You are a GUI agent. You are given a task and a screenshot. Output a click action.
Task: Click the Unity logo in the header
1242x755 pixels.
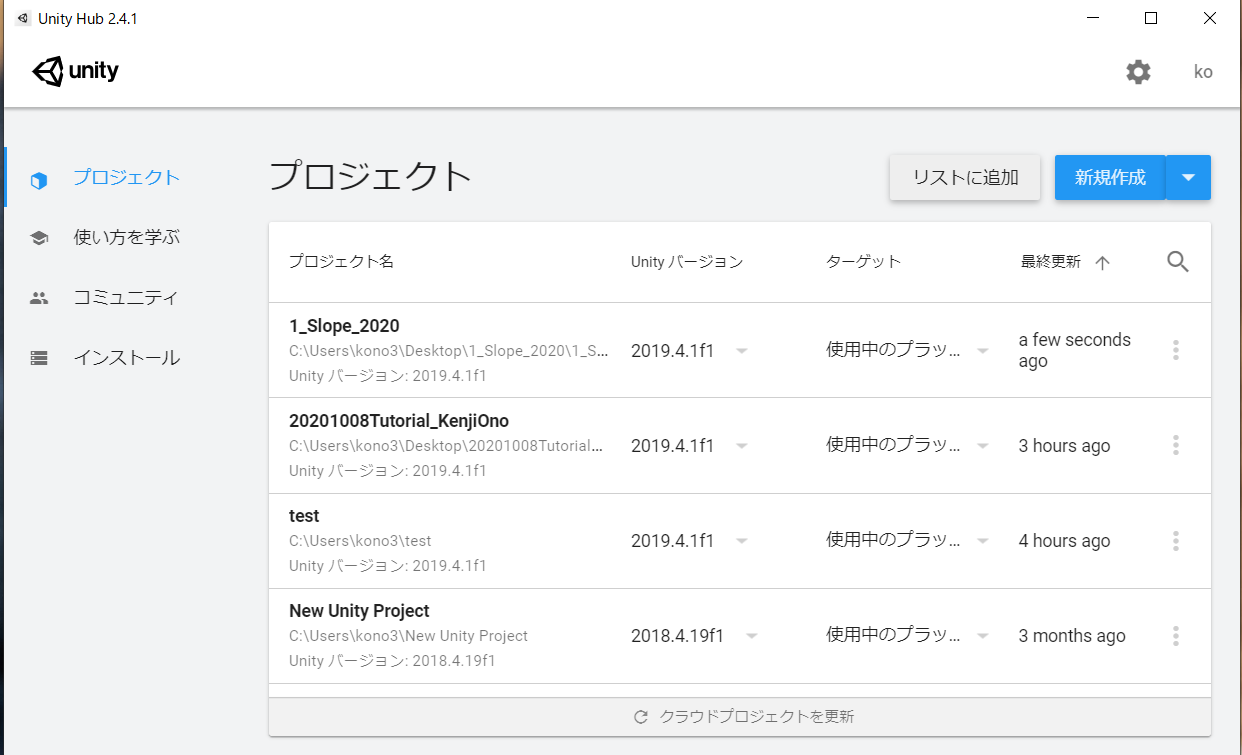click(x=75, y=71)
